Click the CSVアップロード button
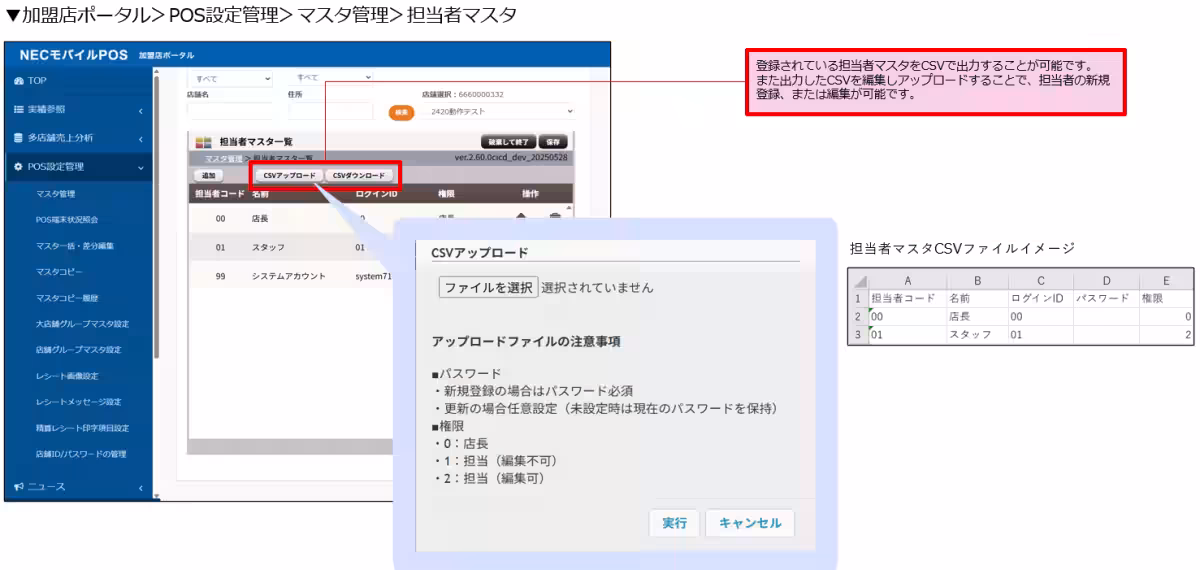The width and height of the screenshot is (1200, 570). coord(288,175)
